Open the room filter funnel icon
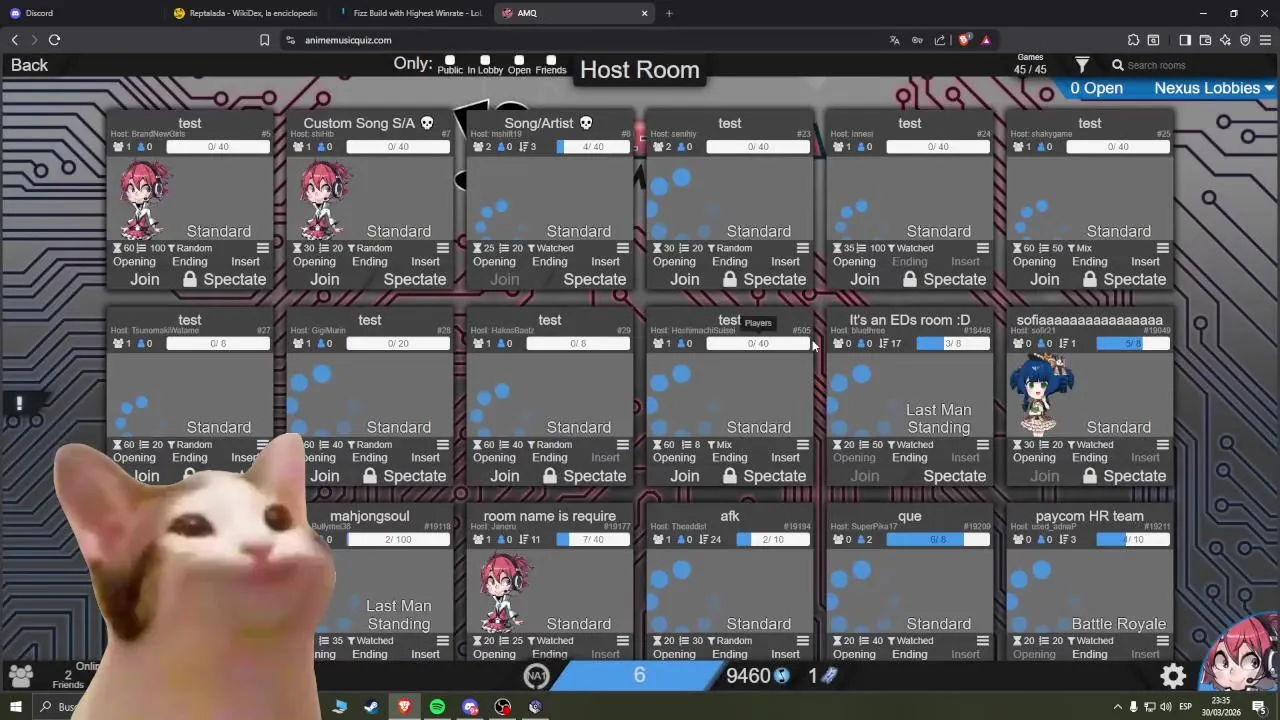Screen dimensions: 1280x720 coord(1082,65)
